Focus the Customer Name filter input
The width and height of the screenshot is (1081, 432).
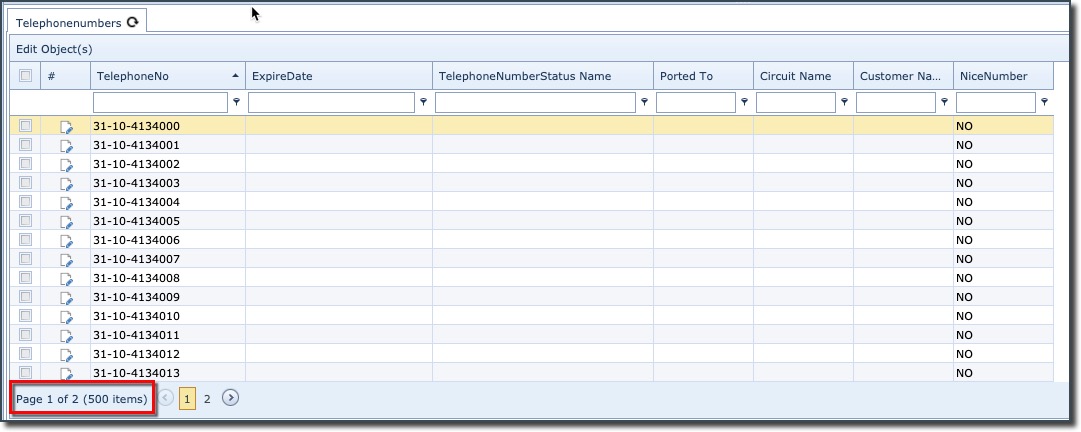click(896, 102)
